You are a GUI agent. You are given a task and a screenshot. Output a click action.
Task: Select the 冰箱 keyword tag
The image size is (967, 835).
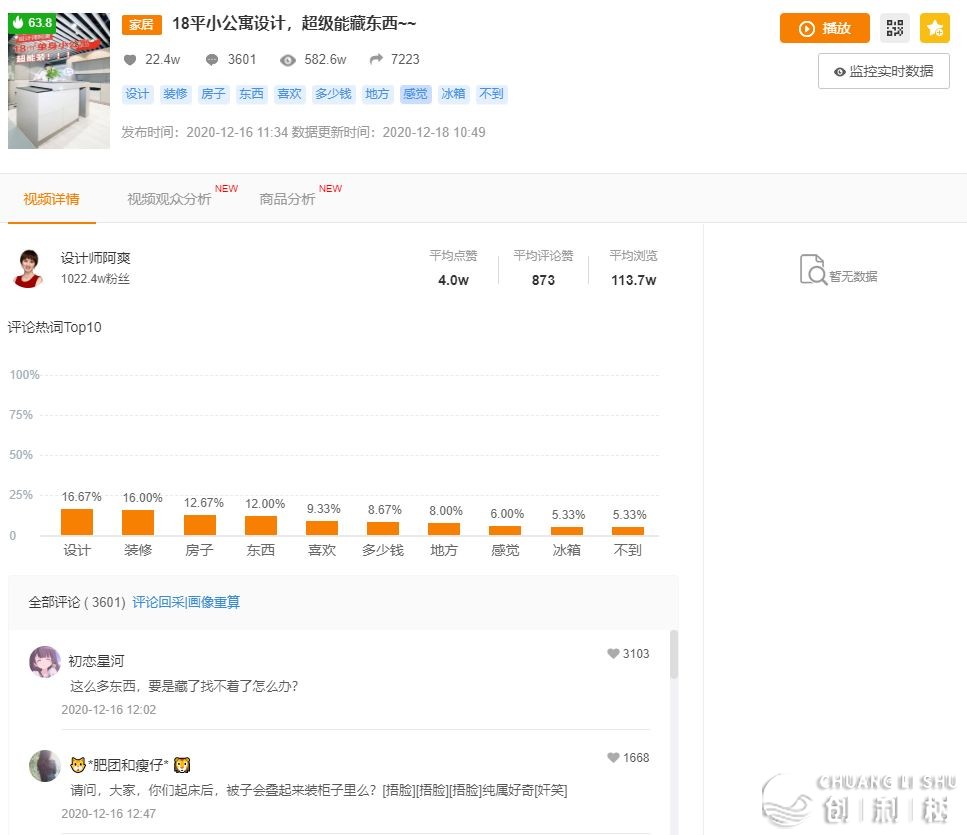pyautogui.click(x=453, y=94)
